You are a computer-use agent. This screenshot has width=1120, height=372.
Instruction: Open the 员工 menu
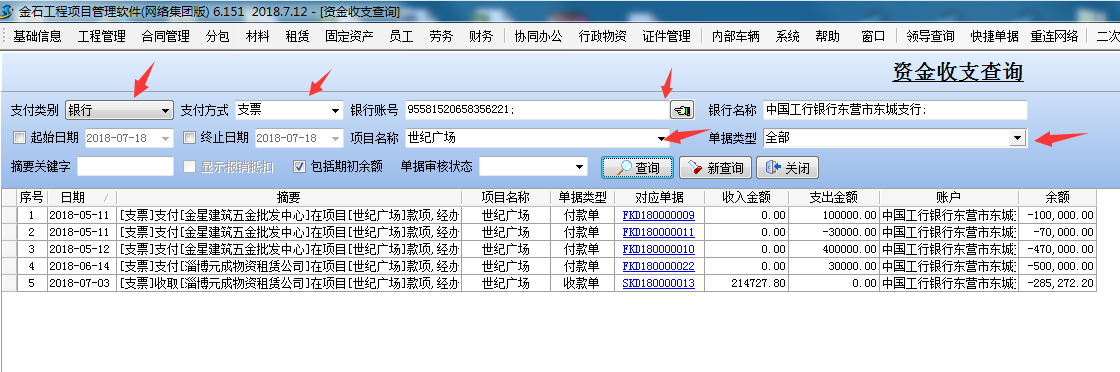click(401, 36)
